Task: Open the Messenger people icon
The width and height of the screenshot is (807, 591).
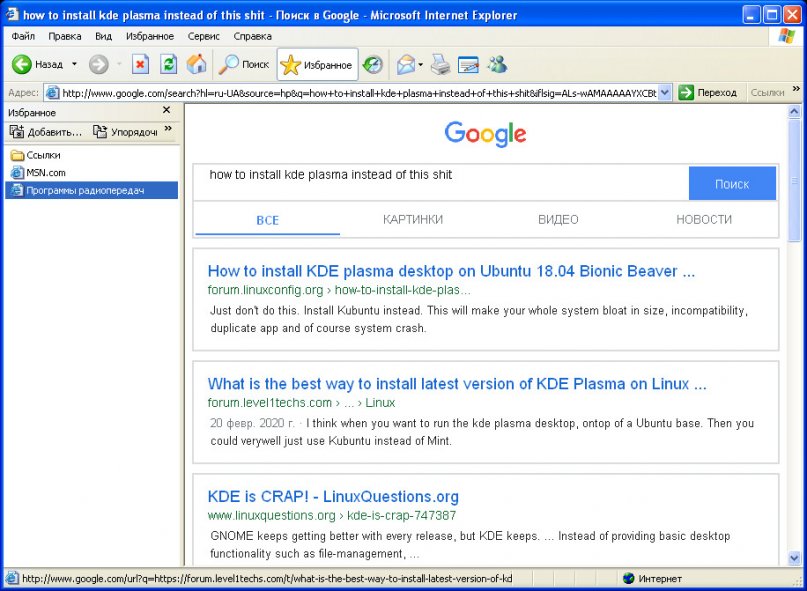Action: click(497, 64)
